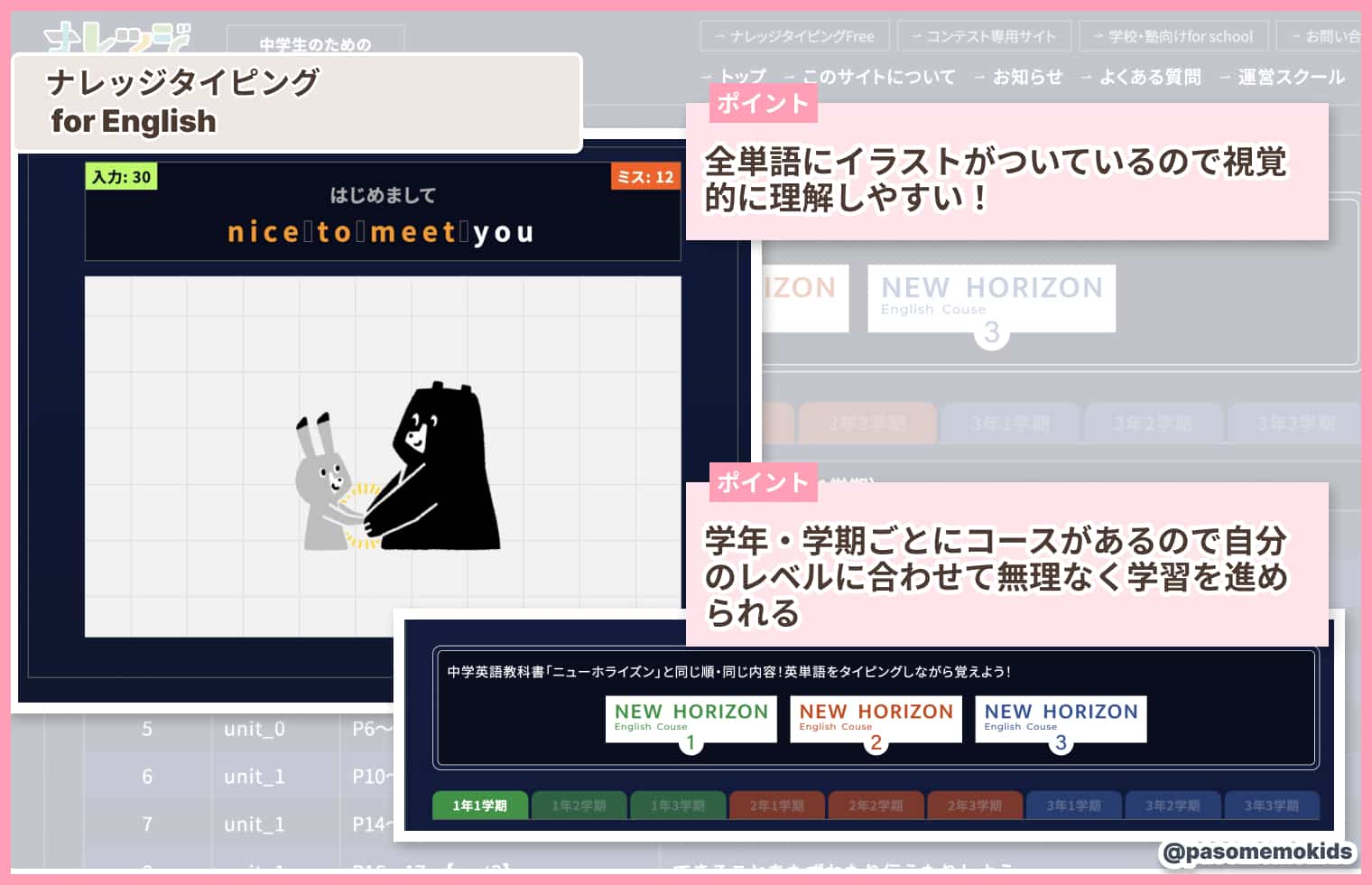Switch to the 1年3学期 tab
The image size is (1372, 885).
678,806
